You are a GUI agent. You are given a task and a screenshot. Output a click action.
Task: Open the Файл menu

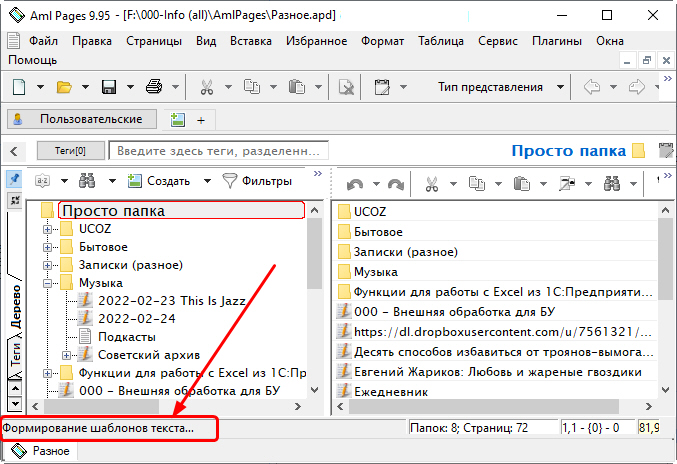point(43,41)
